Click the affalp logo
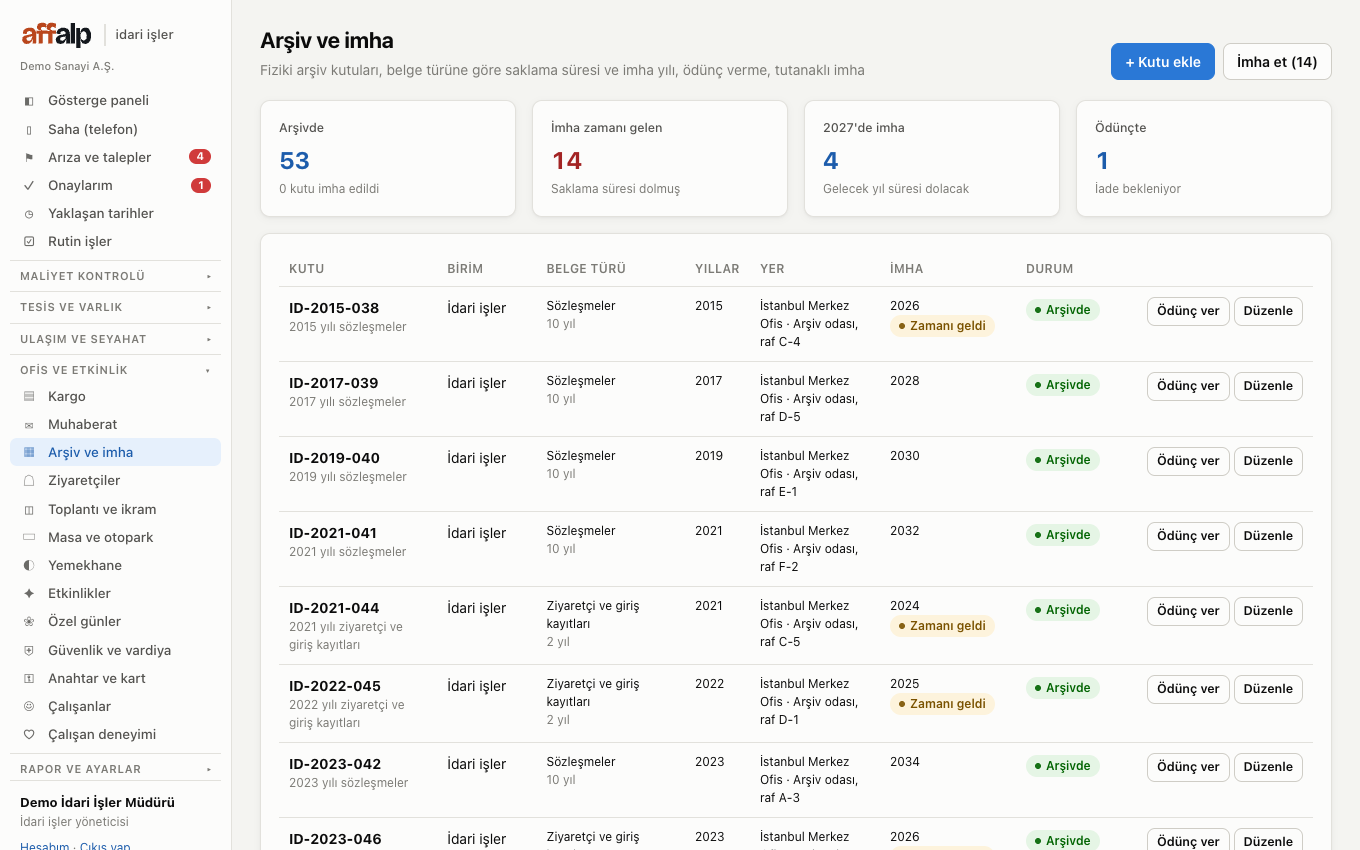 (x=57, y=35)
